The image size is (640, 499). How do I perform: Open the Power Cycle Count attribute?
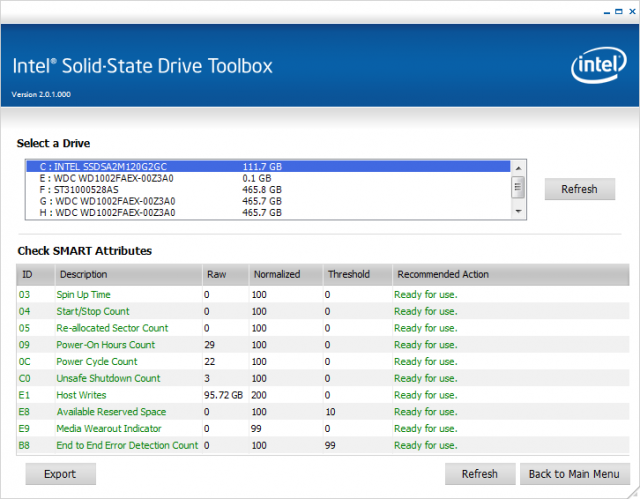click(97, 361)
